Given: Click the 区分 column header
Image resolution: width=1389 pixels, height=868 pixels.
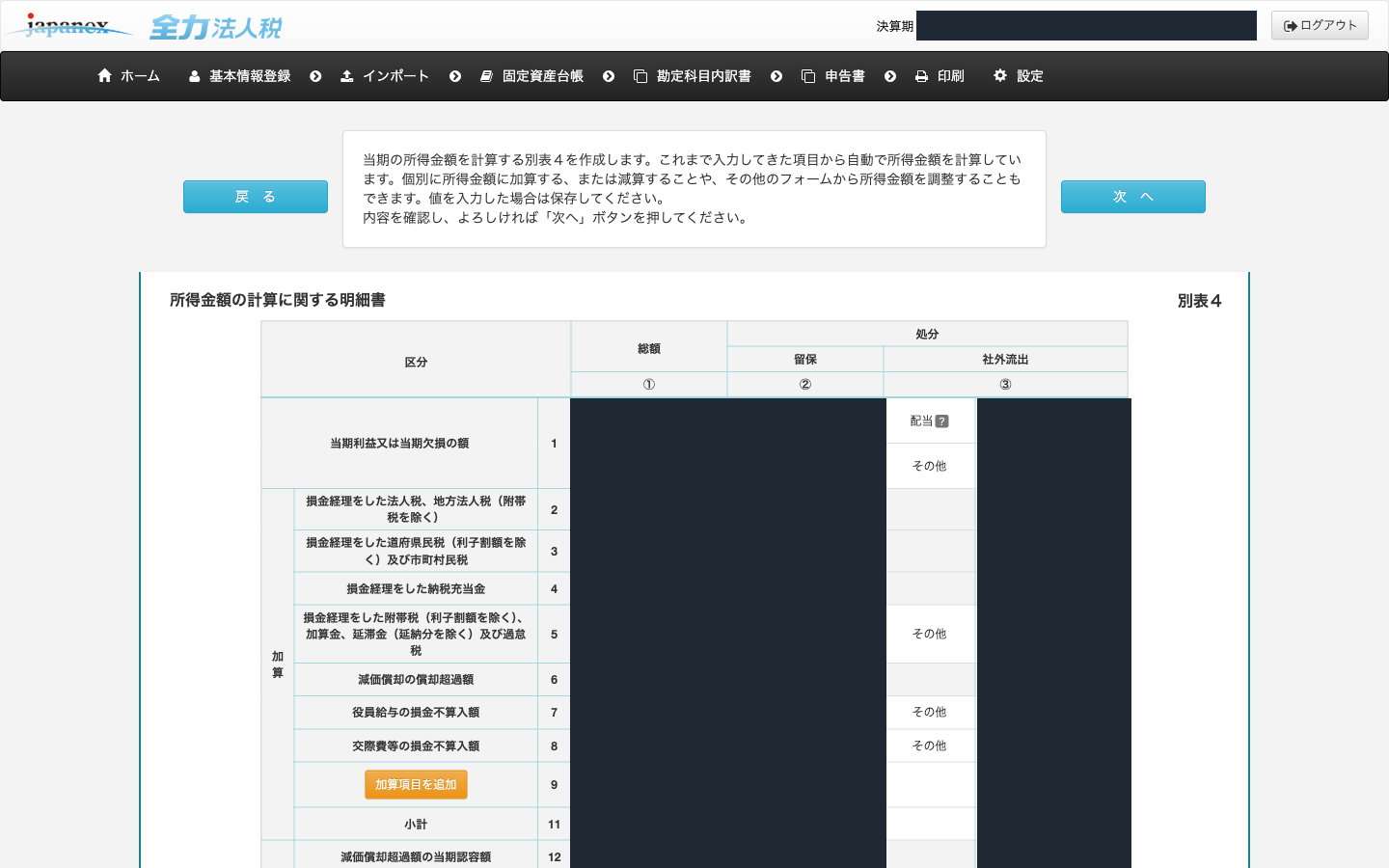Looking at the screenshot, I should [416, 363].
